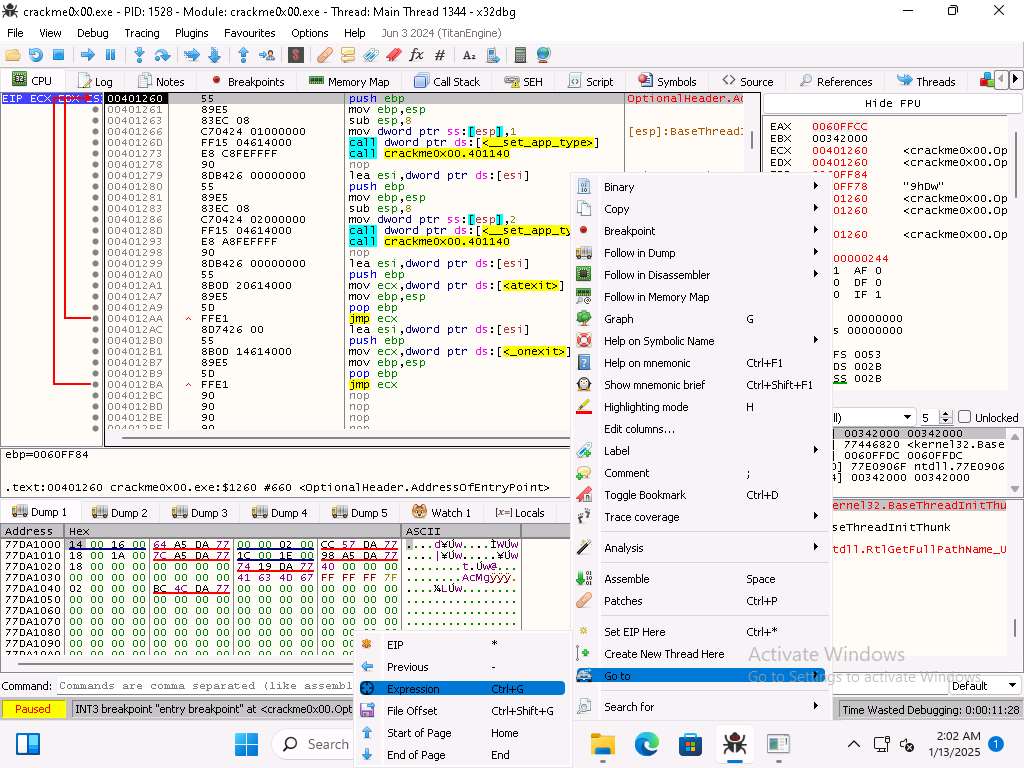
Task: Click the fx functions toolbar icon
Action: tap(416, 55)
